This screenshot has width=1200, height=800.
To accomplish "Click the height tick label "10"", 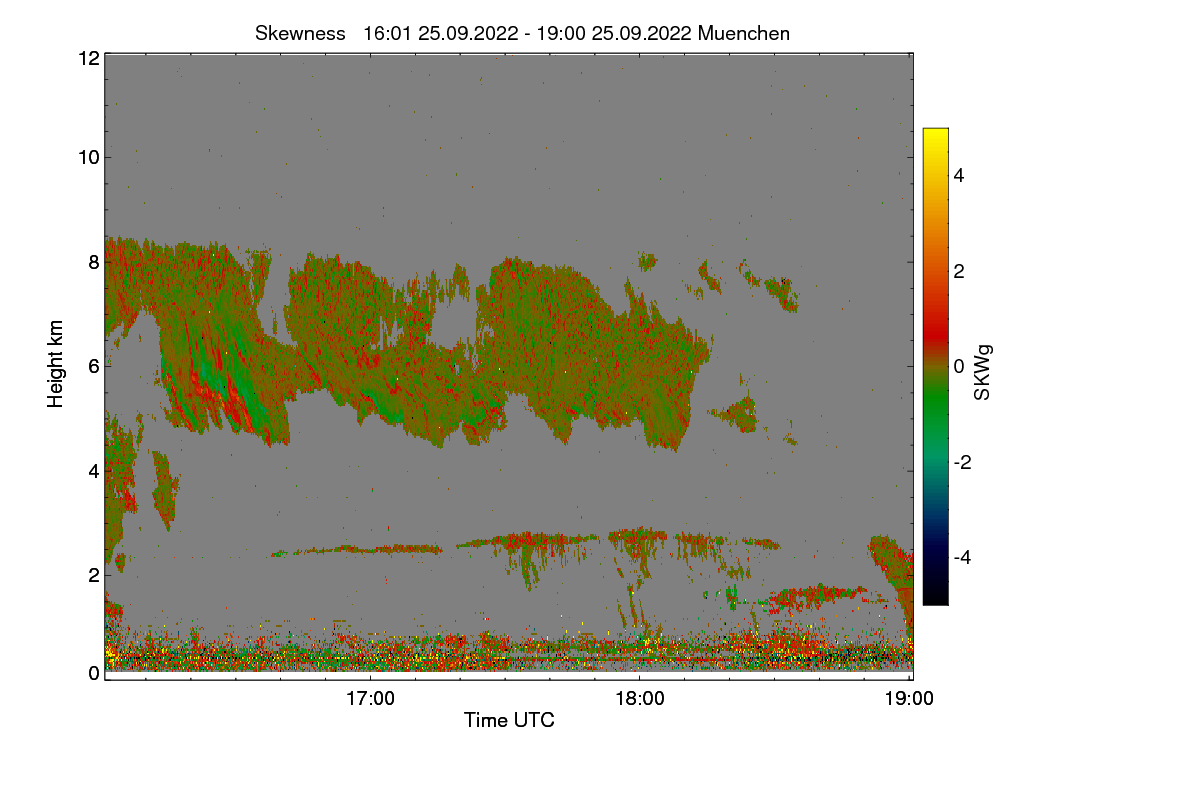I will (x=87, y=157).
